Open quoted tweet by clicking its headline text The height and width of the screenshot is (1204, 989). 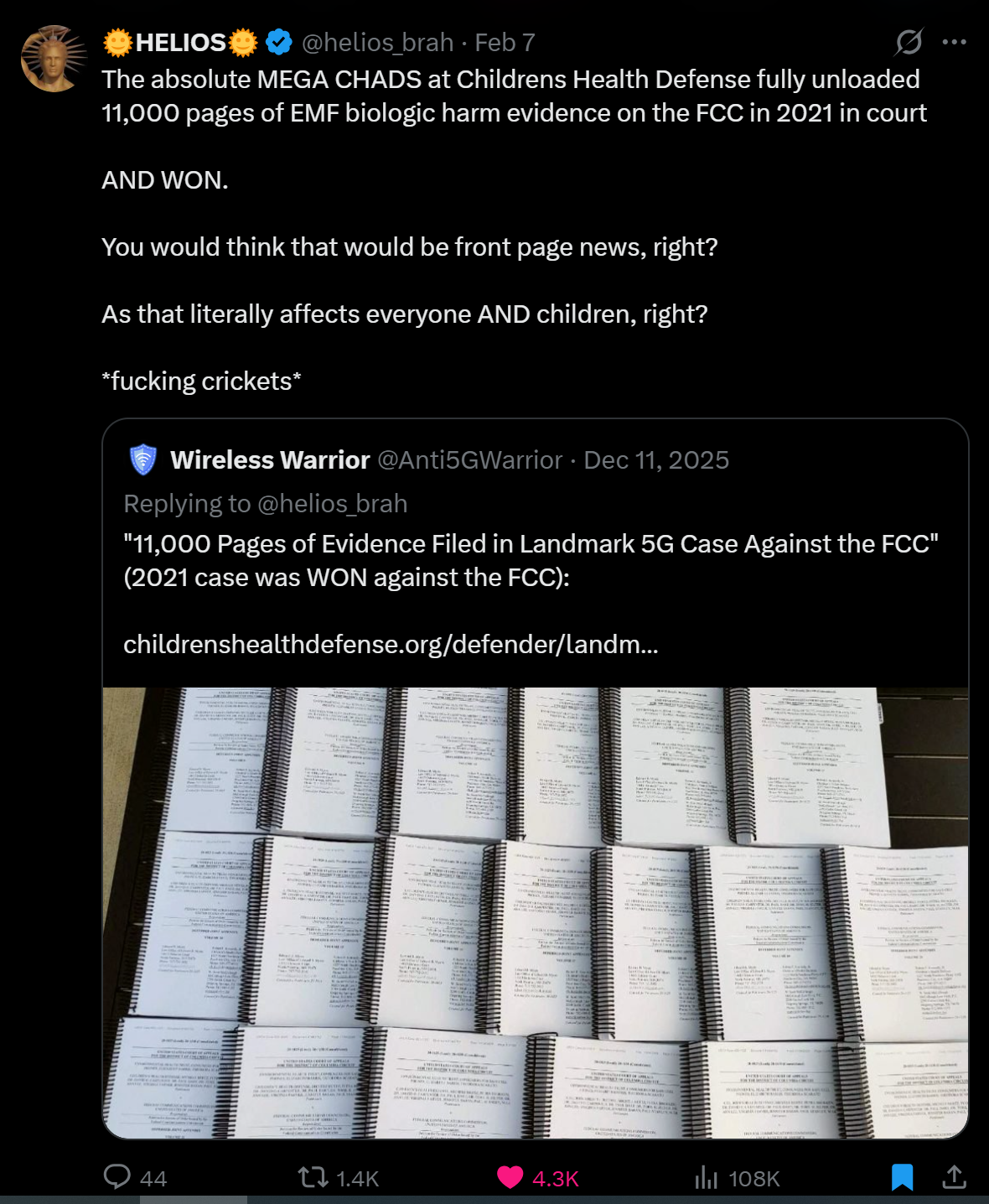(x=530, y=544)
